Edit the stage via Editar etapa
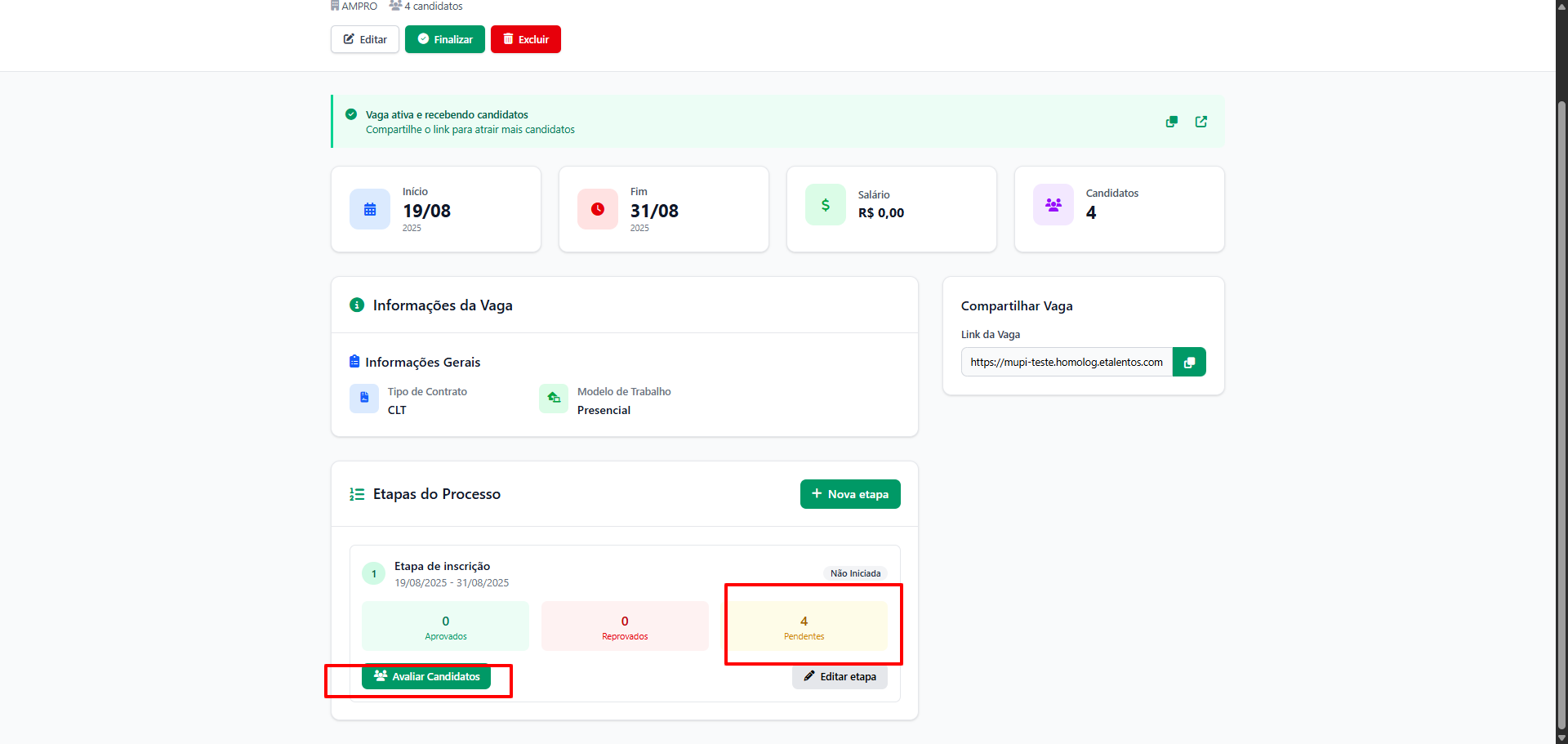This screenshot has height=744, width=1568. pyautogui.click(x=840, y=676)
